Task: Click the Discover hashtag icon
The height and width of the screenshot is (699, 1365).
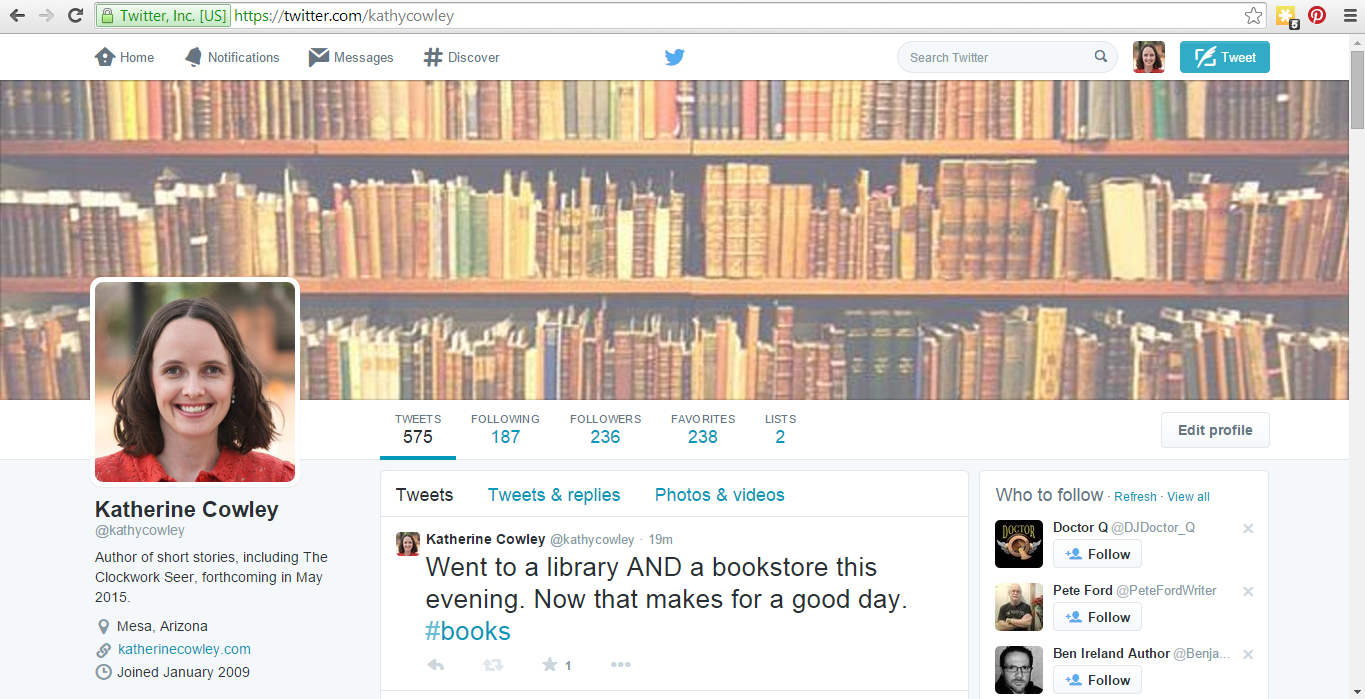Action: coord(433,57)
